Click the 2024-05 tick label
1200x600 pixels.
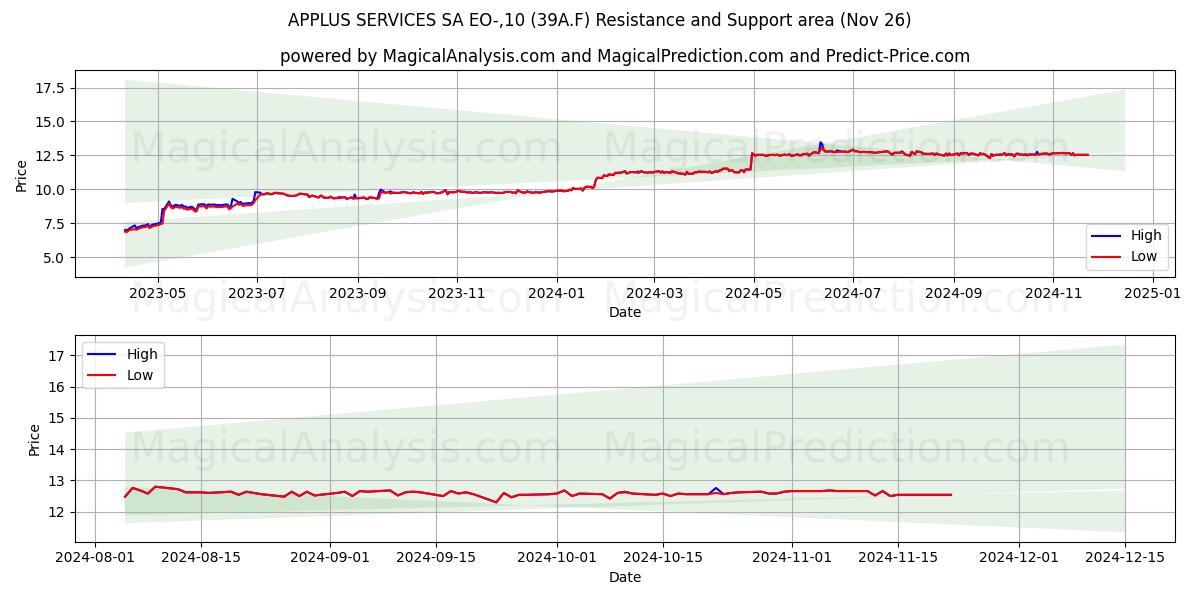point(753,294)
